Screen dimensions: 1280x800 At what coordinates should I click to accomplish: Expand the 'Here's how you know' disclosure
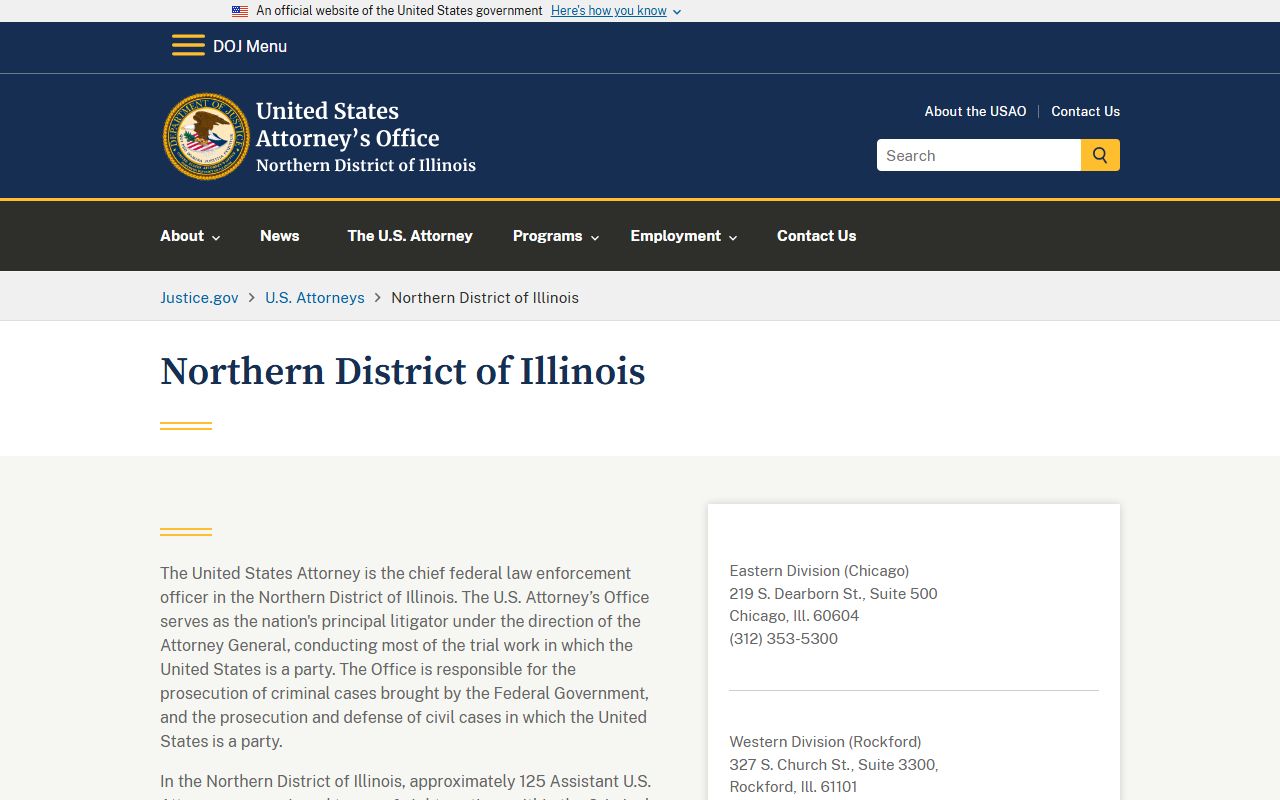point(616,11)
